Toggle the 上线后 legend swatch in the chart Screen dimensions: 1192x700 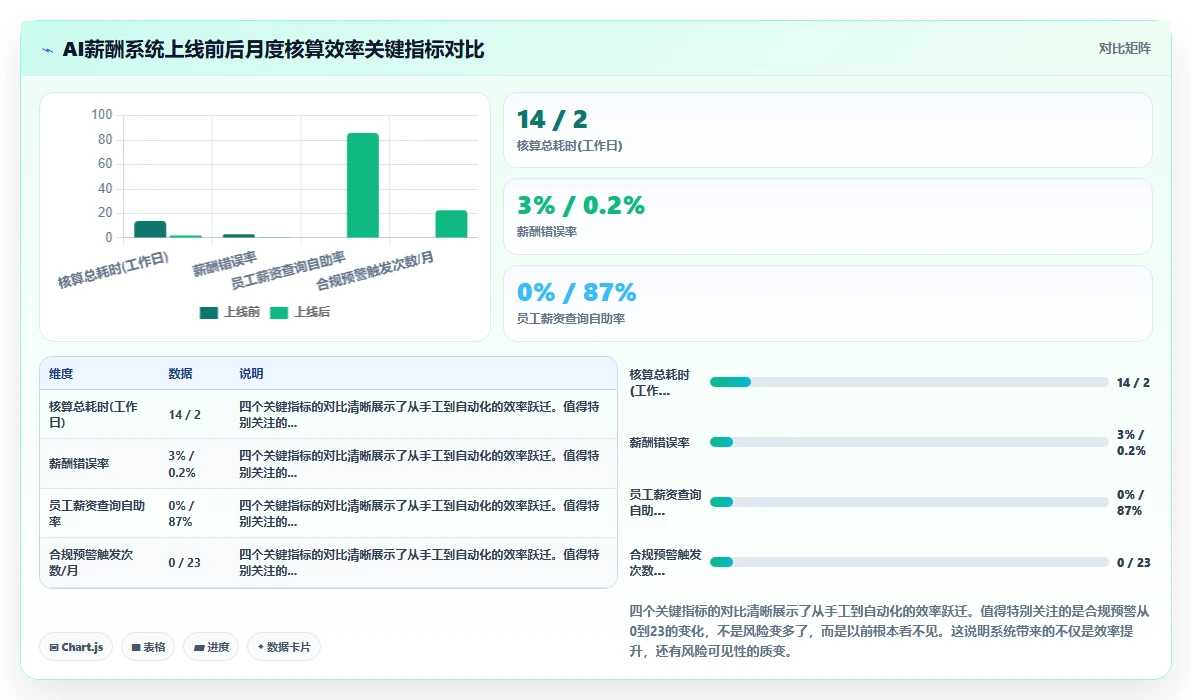click(279, 312)
